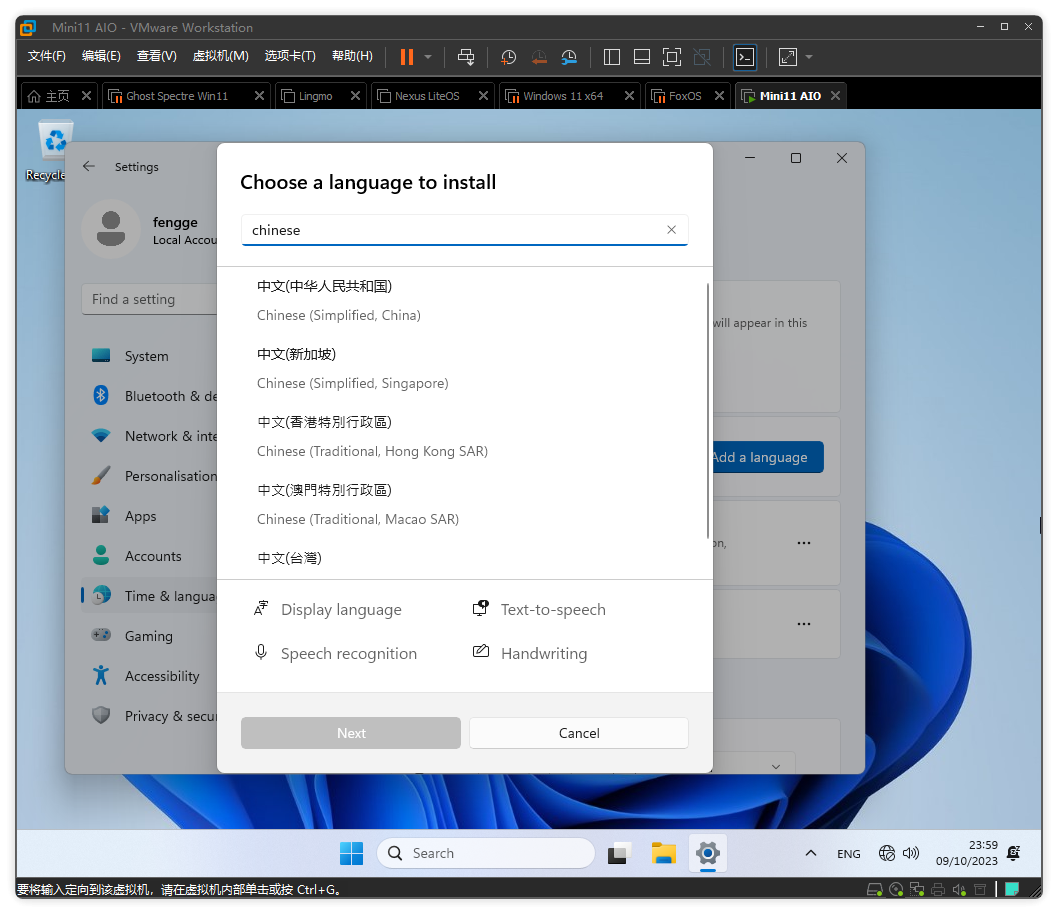The width and height of the screenshot is (1058, 914).
Task: Click the ENG input language indicator
Action: [849, 854]
